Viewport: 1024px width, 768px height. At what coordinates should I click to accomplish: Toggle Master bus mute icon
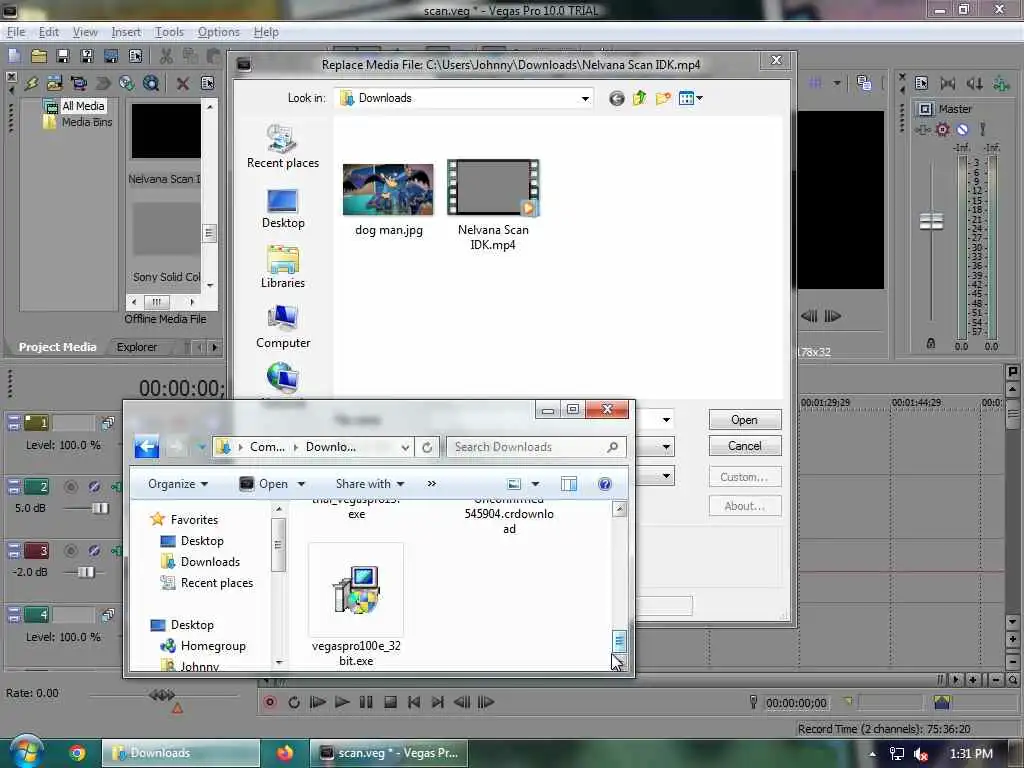click(962, 129)
